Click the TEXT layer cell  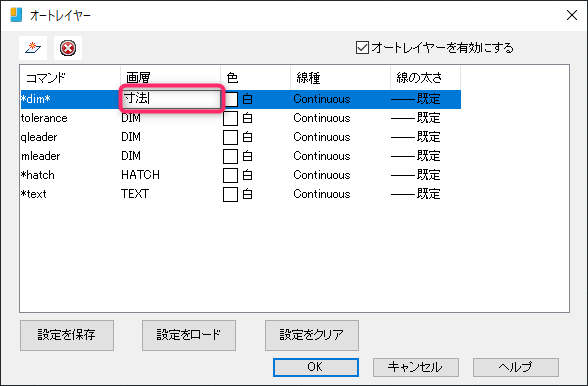coord(135,194)
